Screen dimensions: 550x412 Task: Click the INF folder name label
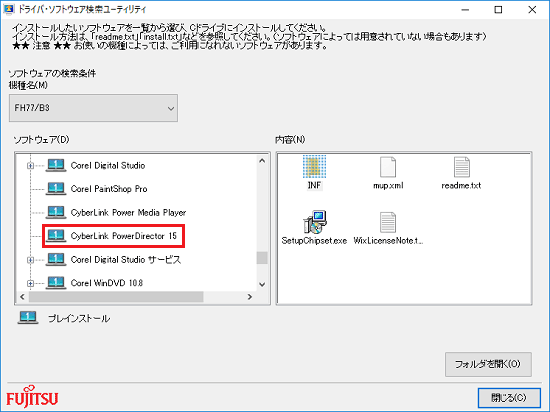pos(314,185)
